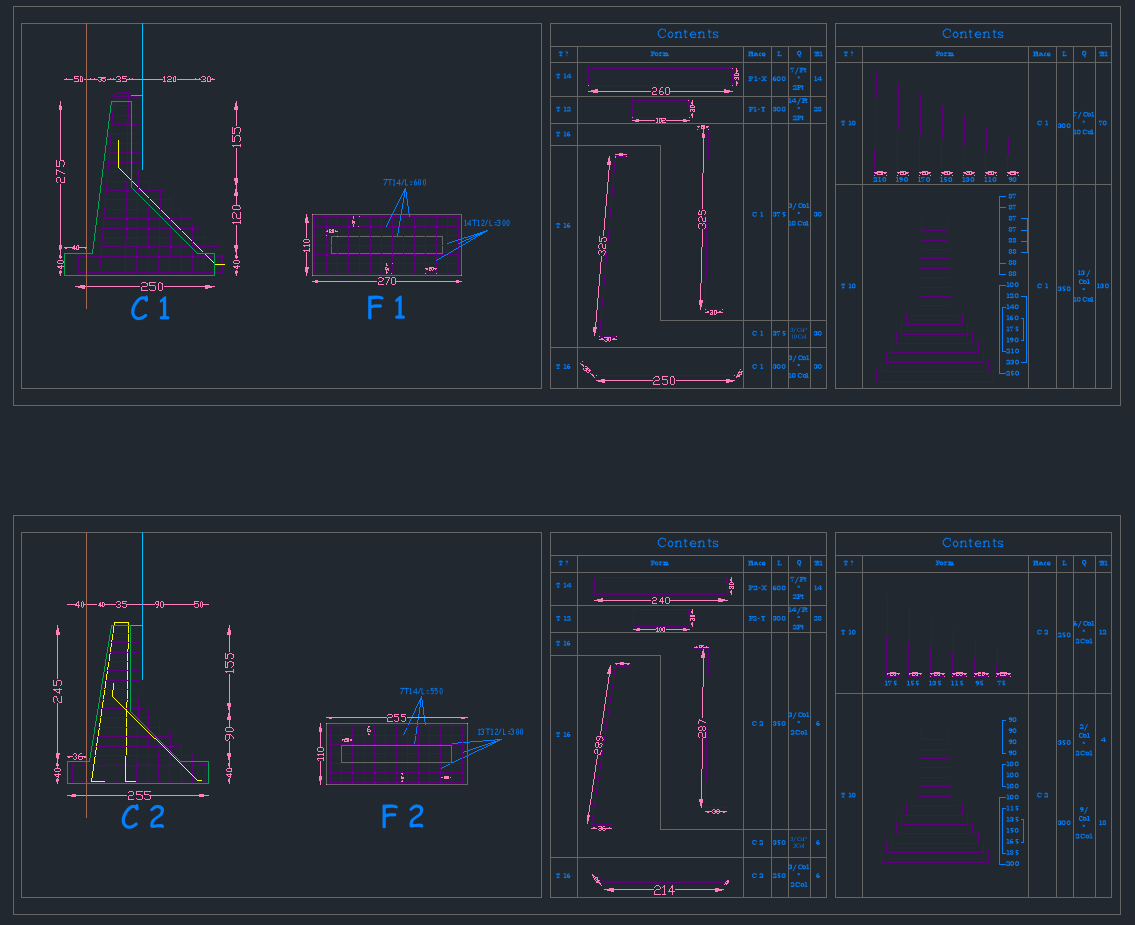Screen dimensions: 1135x925
Task: Click the T 14 cell in the P2-X row
Action: click(563, 585)
